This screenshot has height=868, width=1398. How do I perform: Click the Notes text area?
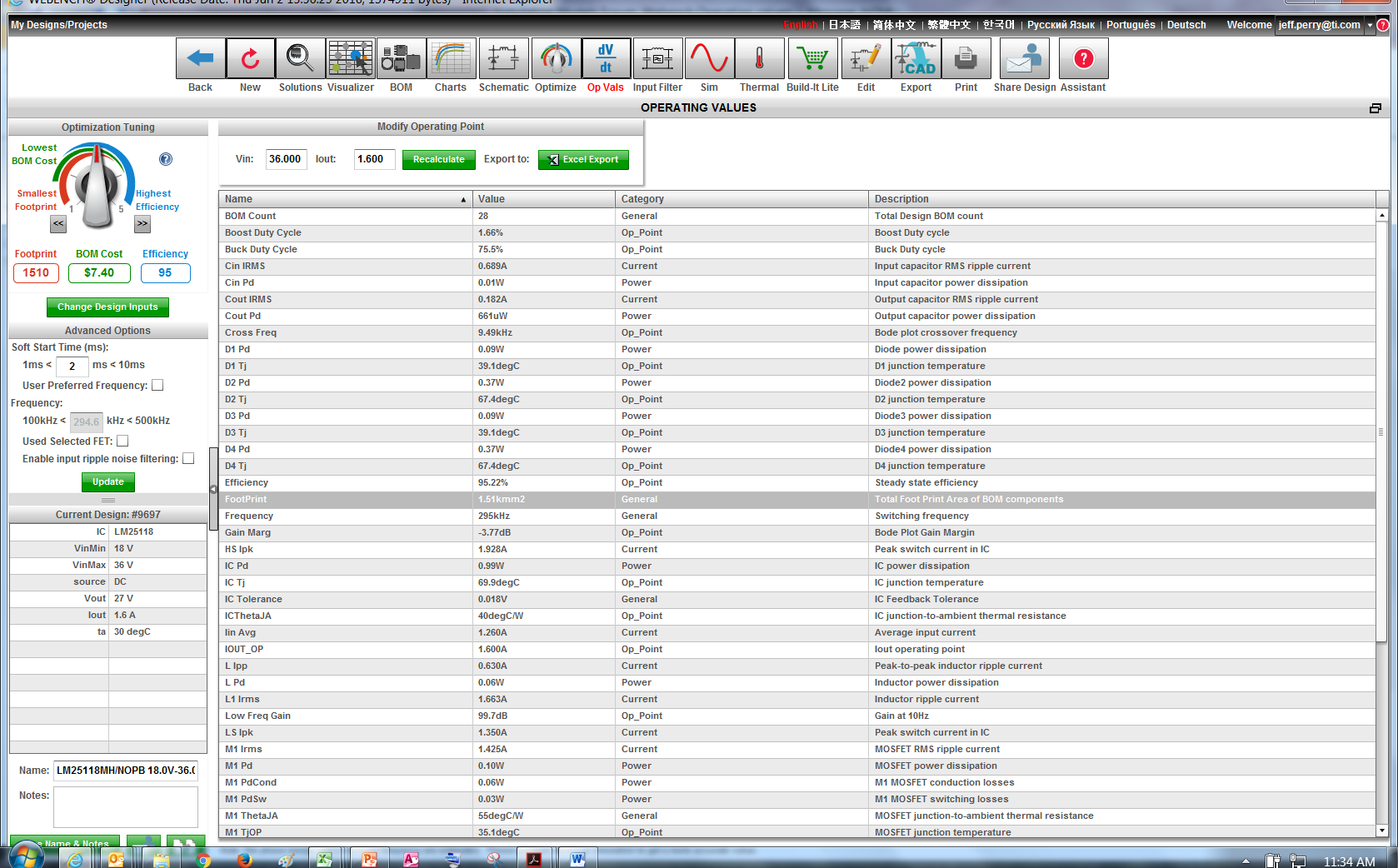[x=126, y=807]
